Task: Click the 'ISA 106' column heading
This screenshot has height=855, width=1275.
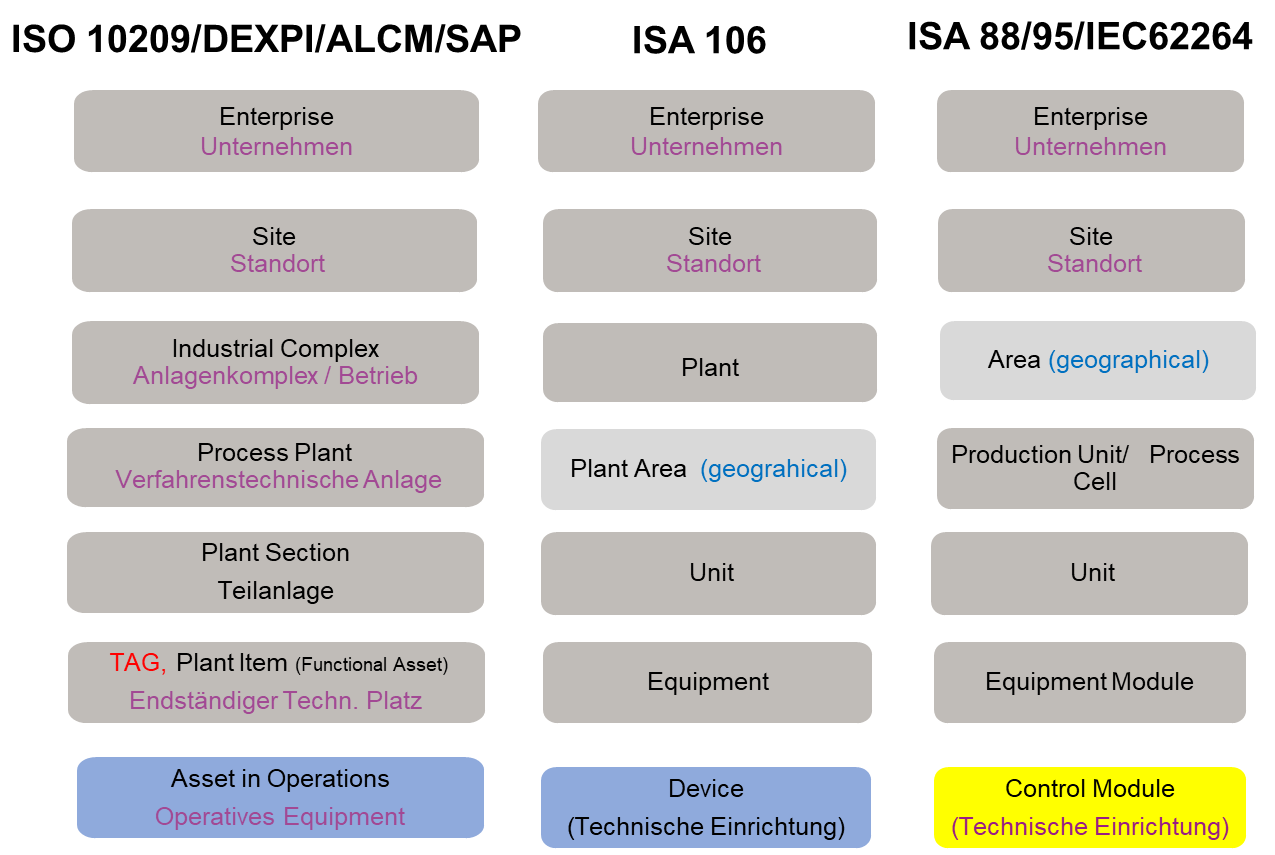Action: [699, 41]
